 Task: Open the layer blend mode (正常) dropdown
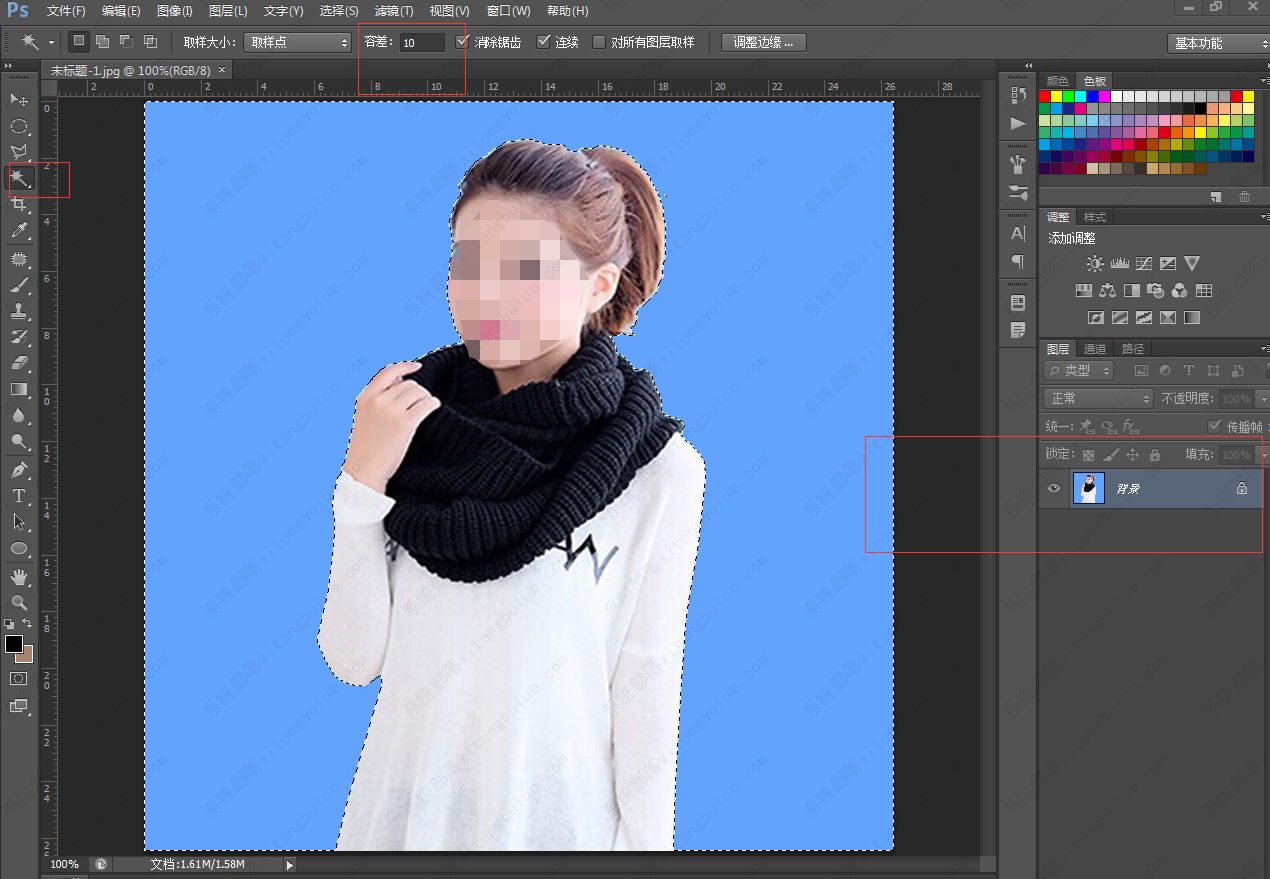point(1099,398)
